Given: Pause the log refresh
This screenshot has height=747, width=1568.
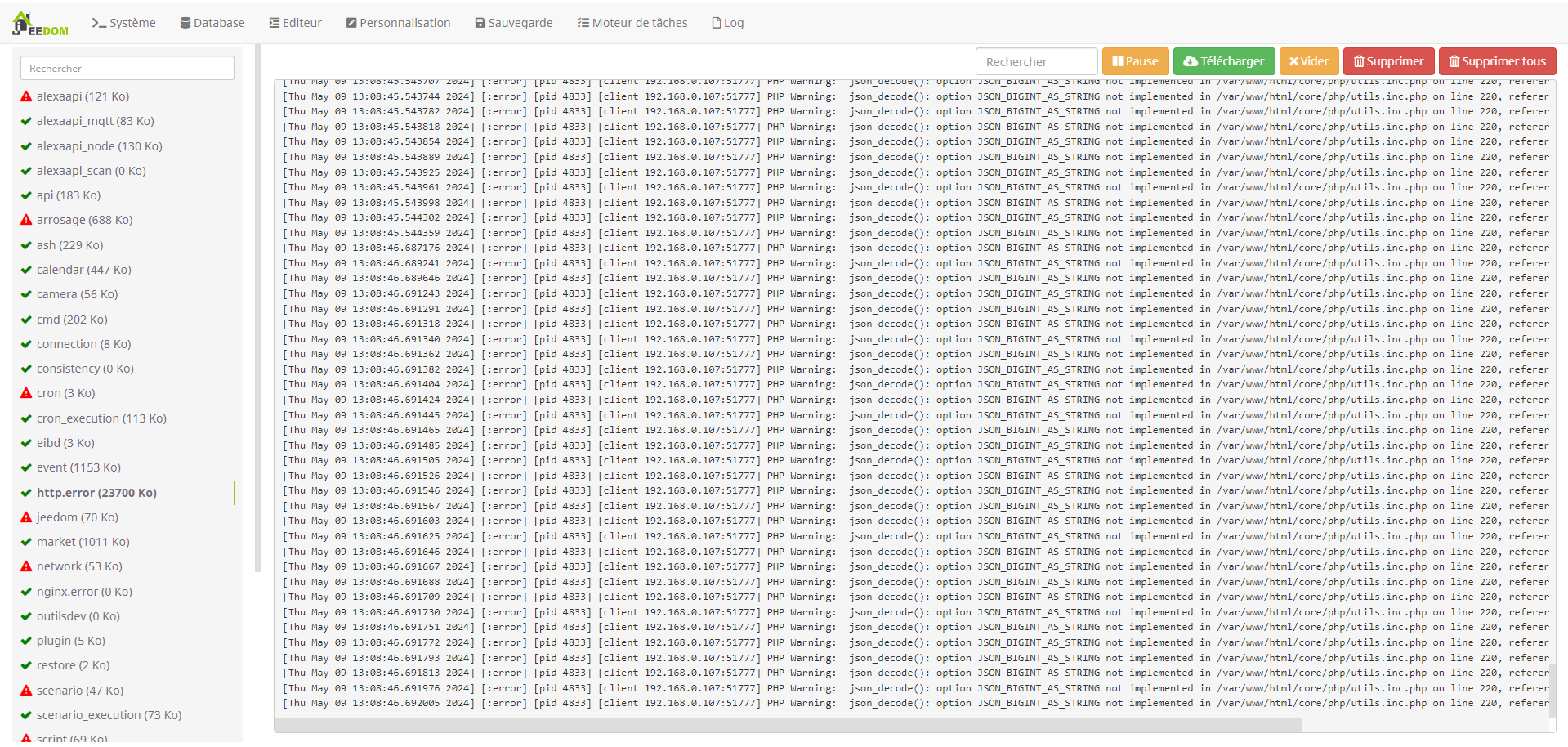Looking at the screenshot, I should (x=1135, y=61).
